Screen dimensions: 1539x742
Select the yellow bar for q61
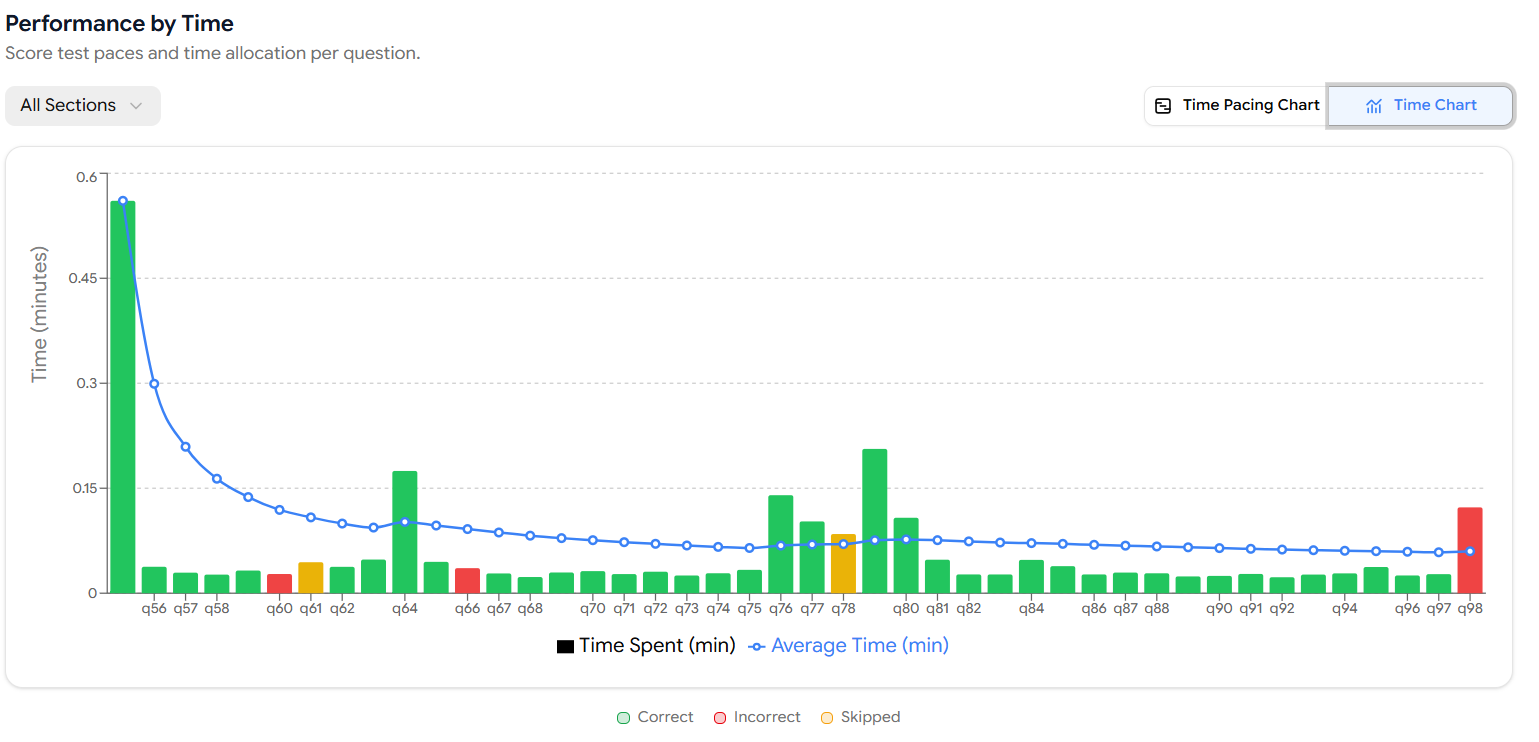tap(311, 578)
